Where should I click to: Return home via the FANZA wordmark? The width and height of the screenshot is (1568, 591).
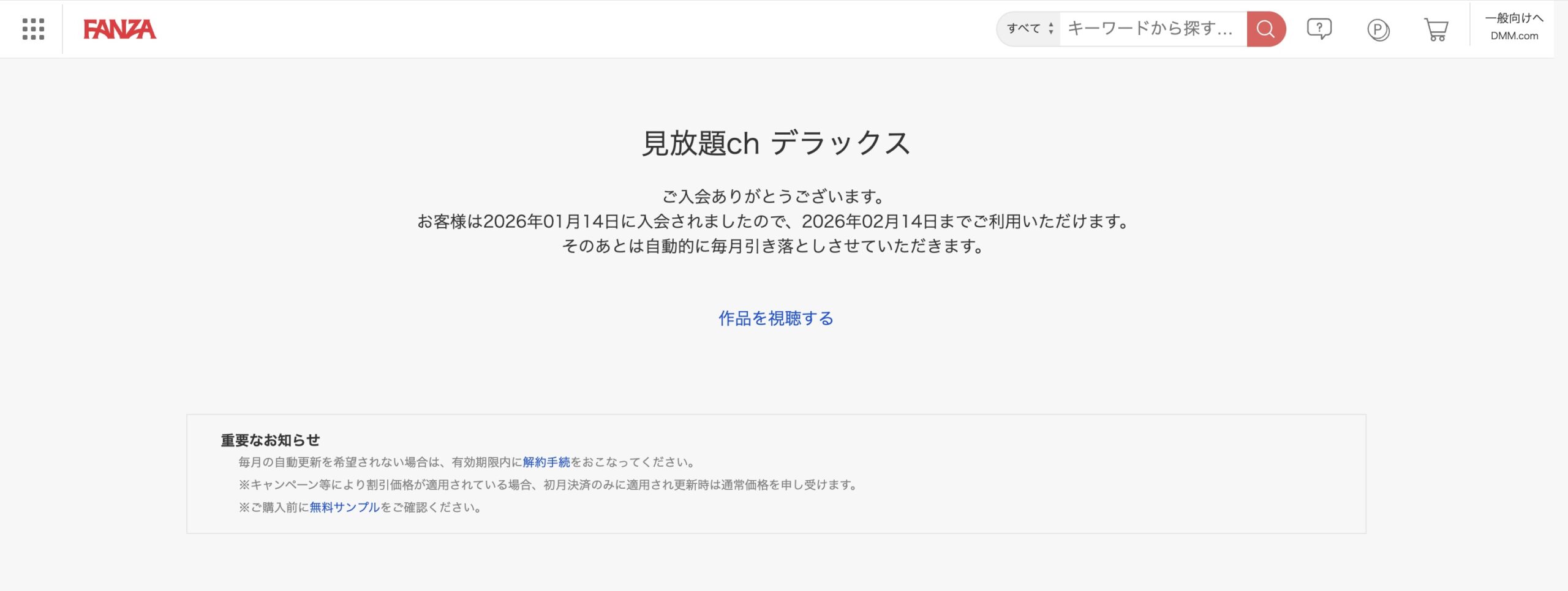coord(120,28)
